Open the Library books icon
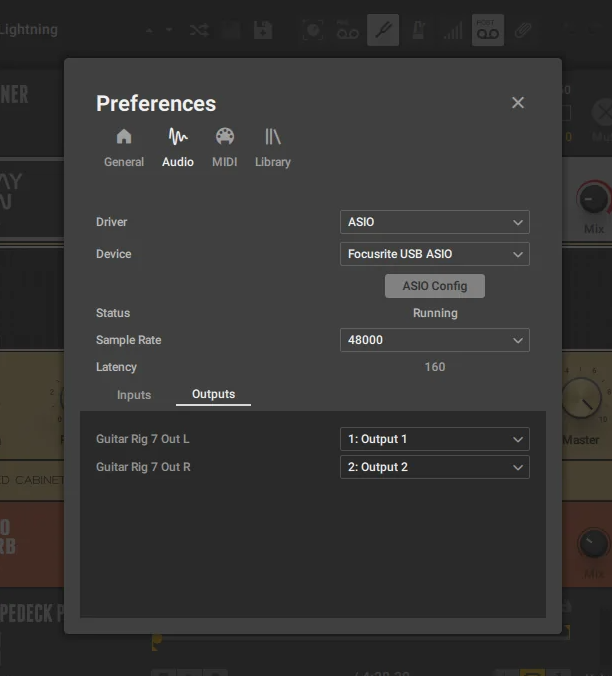The height and width of the screenshot is (676, 612). pos(272,137)
